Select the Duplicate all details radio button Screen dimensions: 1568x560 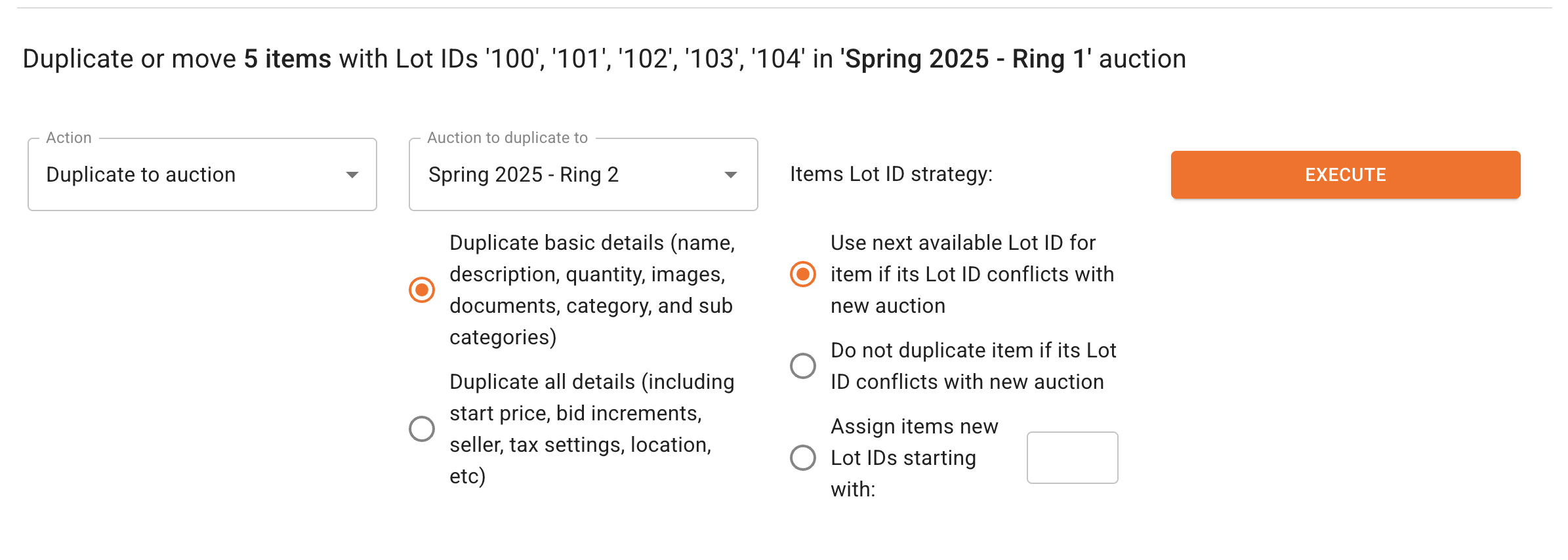pos(422,429)
